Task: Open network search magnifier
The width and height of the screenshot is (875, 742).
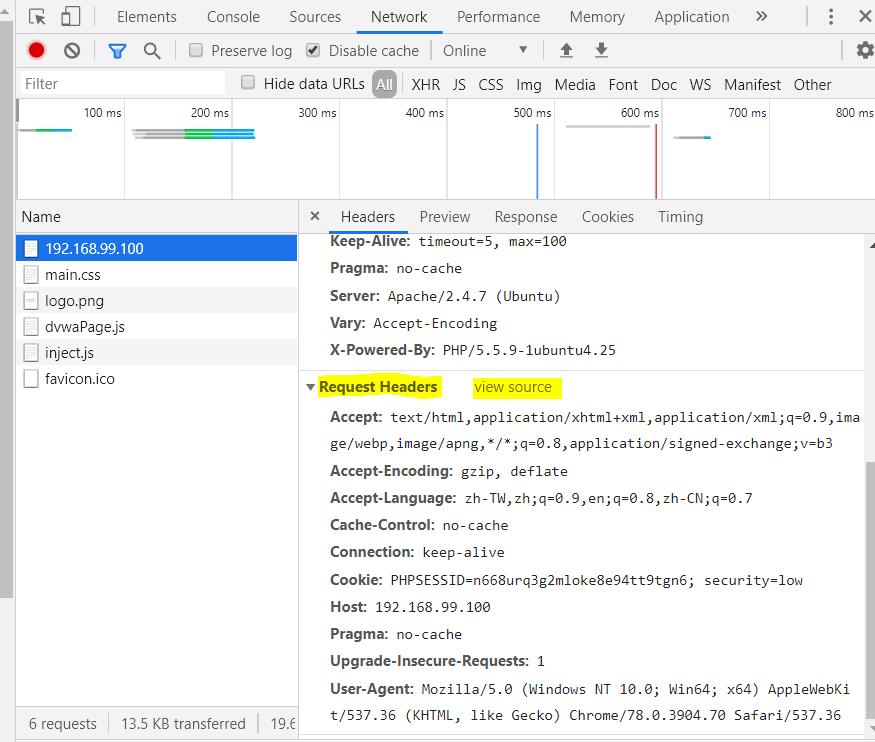Action: [152, 51]
